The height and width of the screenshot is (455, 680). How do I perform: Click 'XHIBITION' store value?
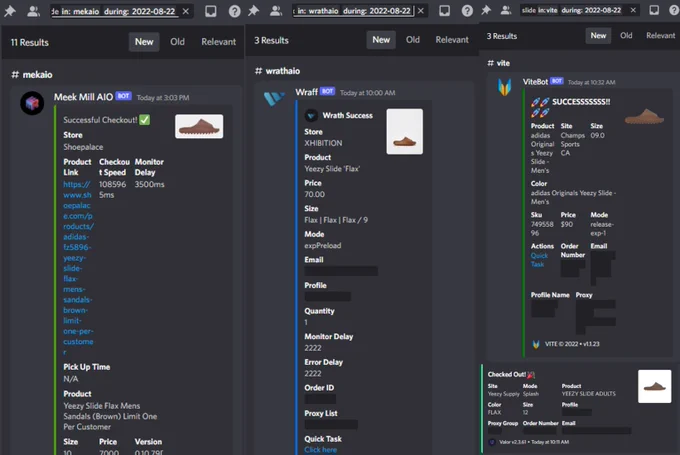click(x=323, y=143)
